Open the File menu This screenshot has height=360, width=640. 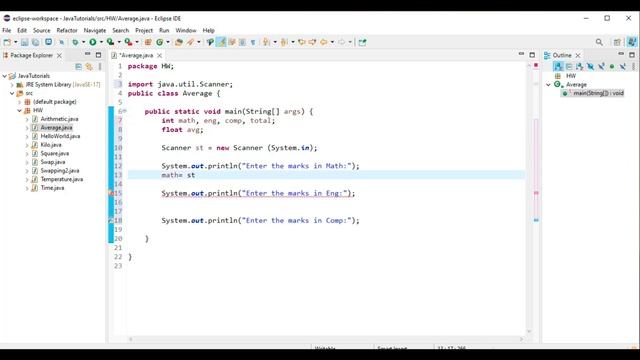7,31
